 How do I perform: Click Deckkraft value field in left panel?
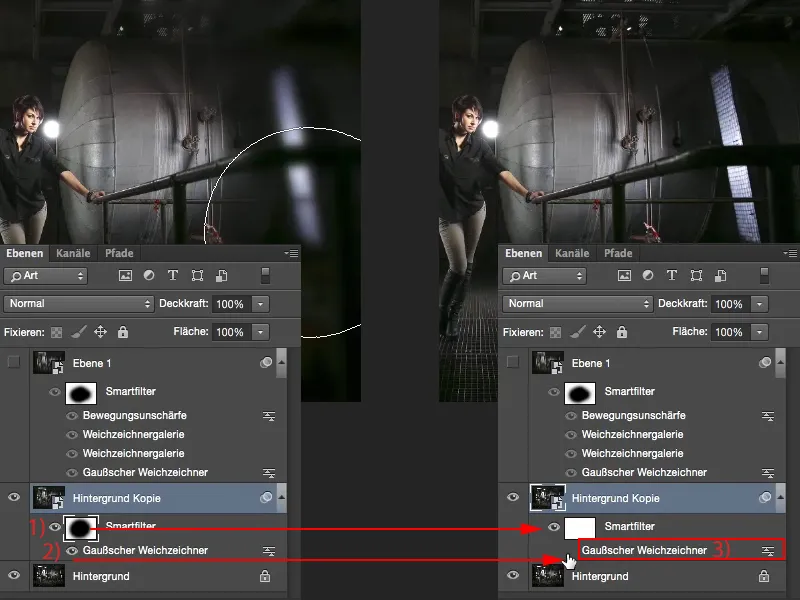231,304
